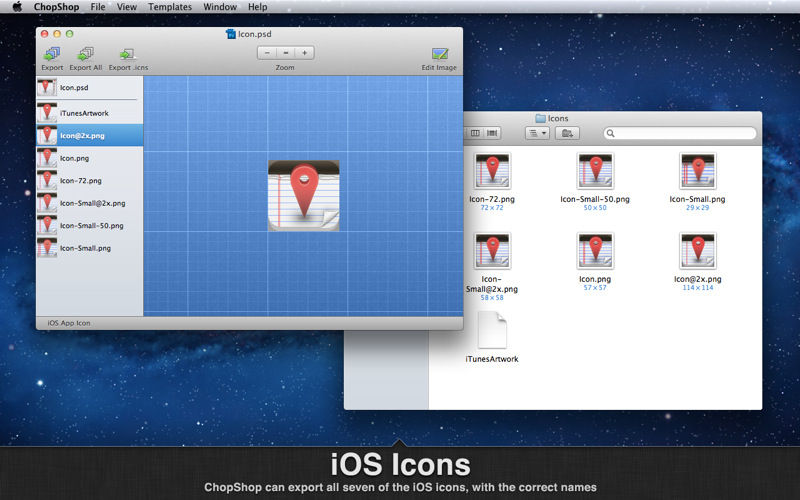This screenshot has width=800, height=500.
Task: Click the 29×29 dimension label
Action: (x=697, y=208)
